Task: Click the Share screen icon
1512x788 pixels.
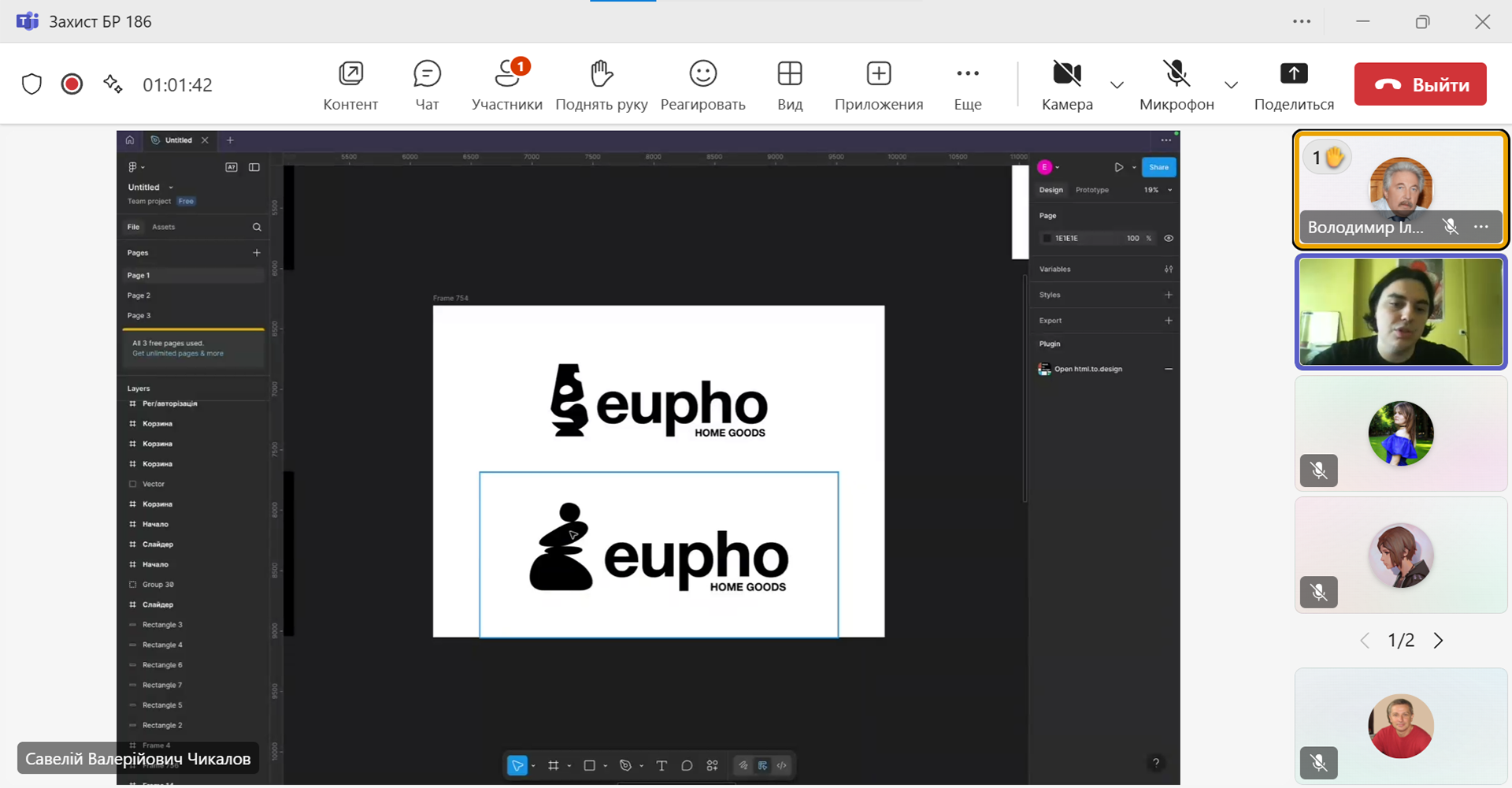Action: [x=1293, y=75]
